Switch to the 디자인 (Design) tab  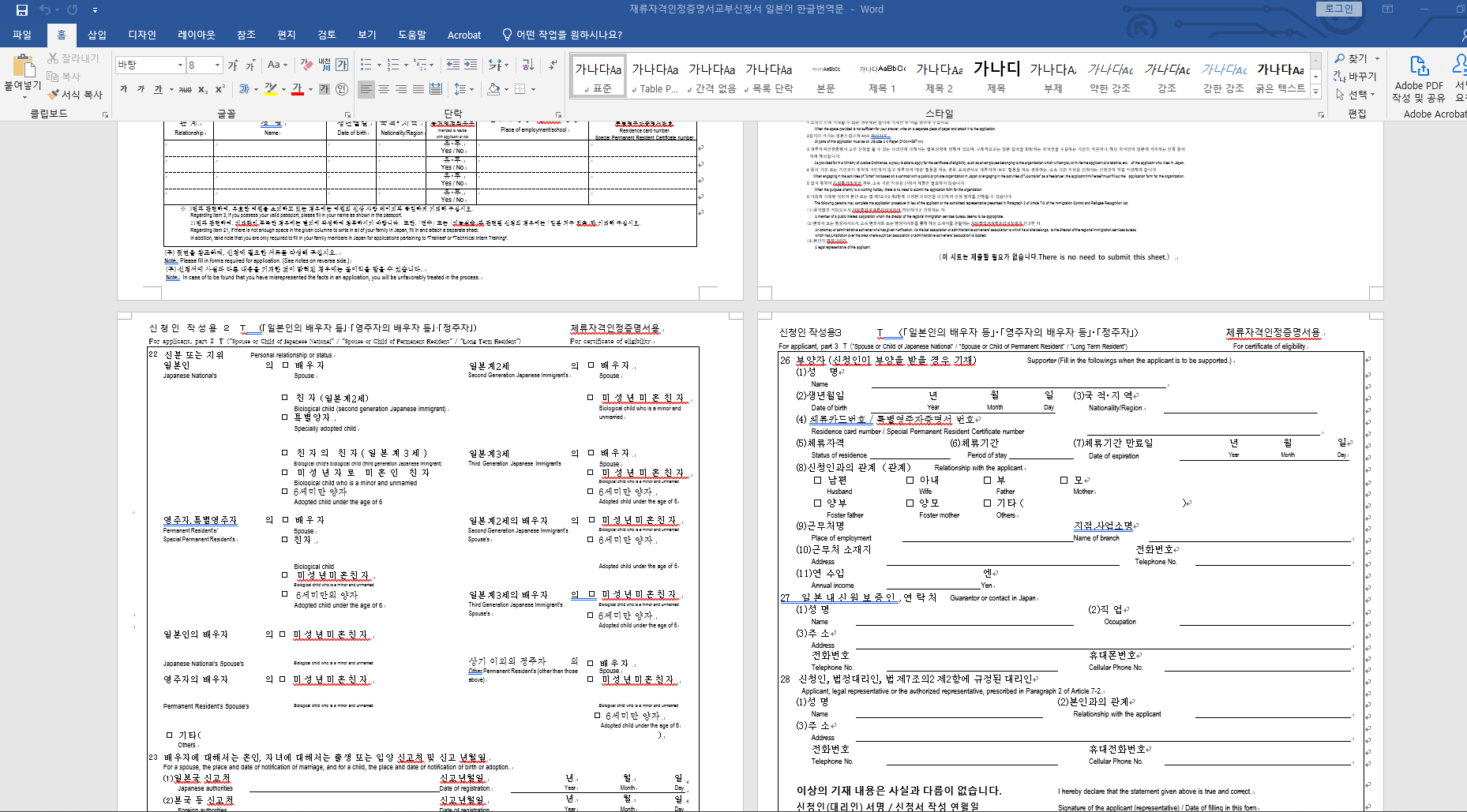(x=142, y=35)
